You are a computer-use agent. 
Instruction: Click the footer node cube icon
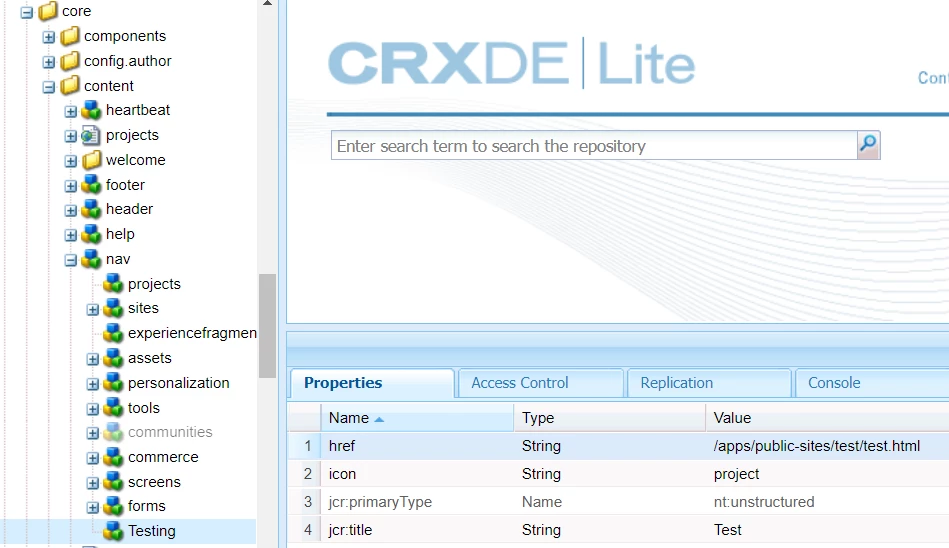[x=91, y=185]
